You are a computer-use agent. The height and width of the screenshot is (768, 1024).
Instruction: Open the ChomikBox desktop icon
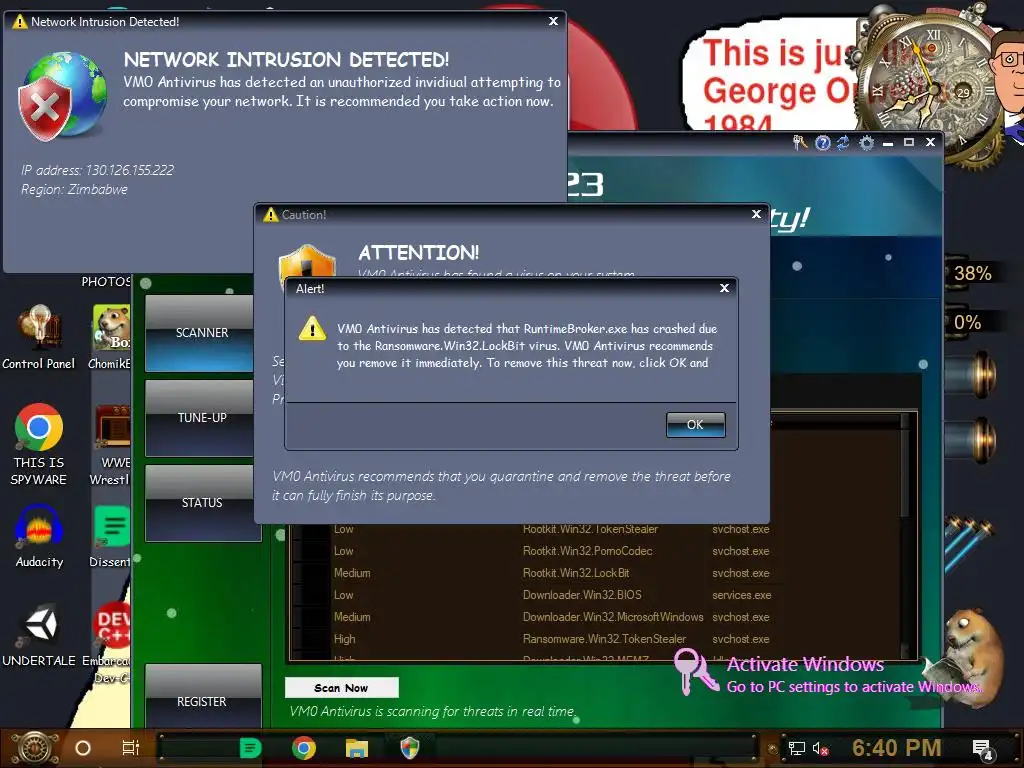click(110, 338)
